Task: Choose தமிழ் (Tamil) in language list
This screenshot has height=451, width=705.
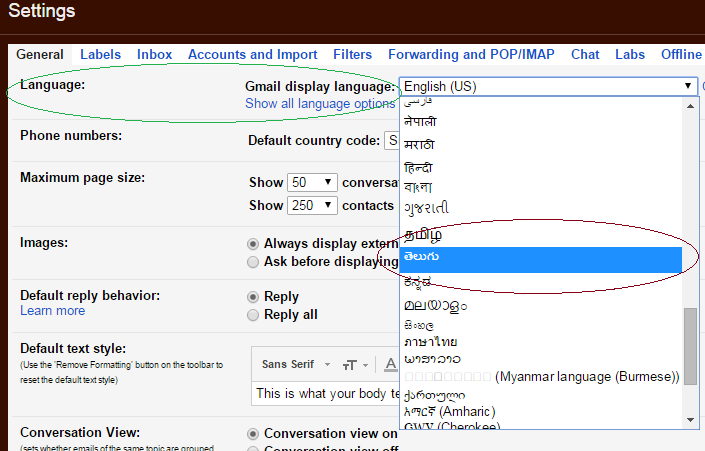Action: coord(540,234)
